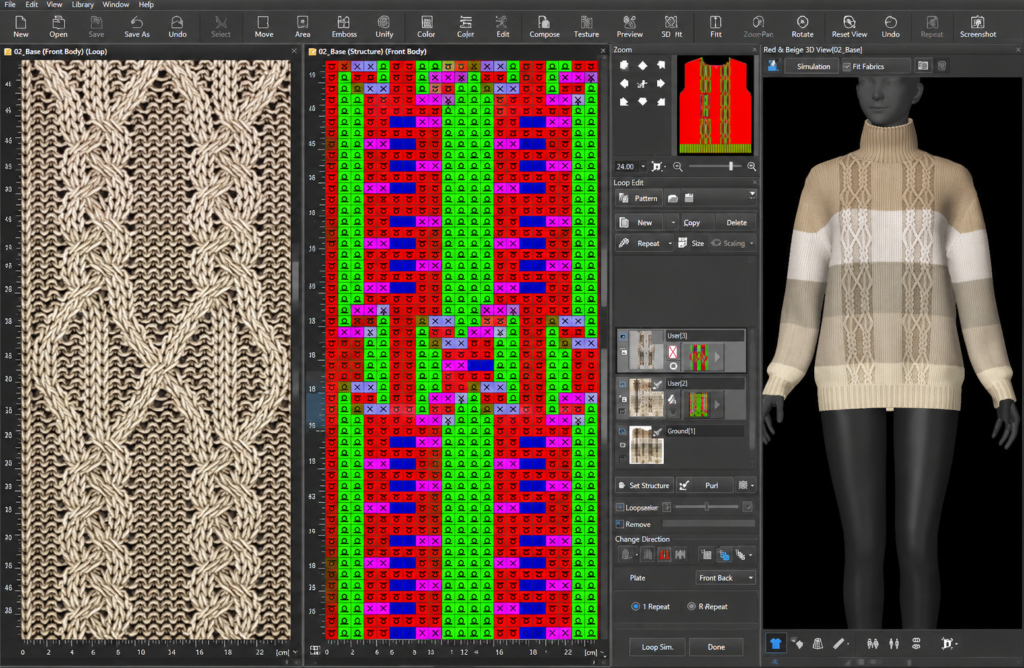Click the Fitt toolbar icon
Screen dimensions: 1024x668
(716, 27)
